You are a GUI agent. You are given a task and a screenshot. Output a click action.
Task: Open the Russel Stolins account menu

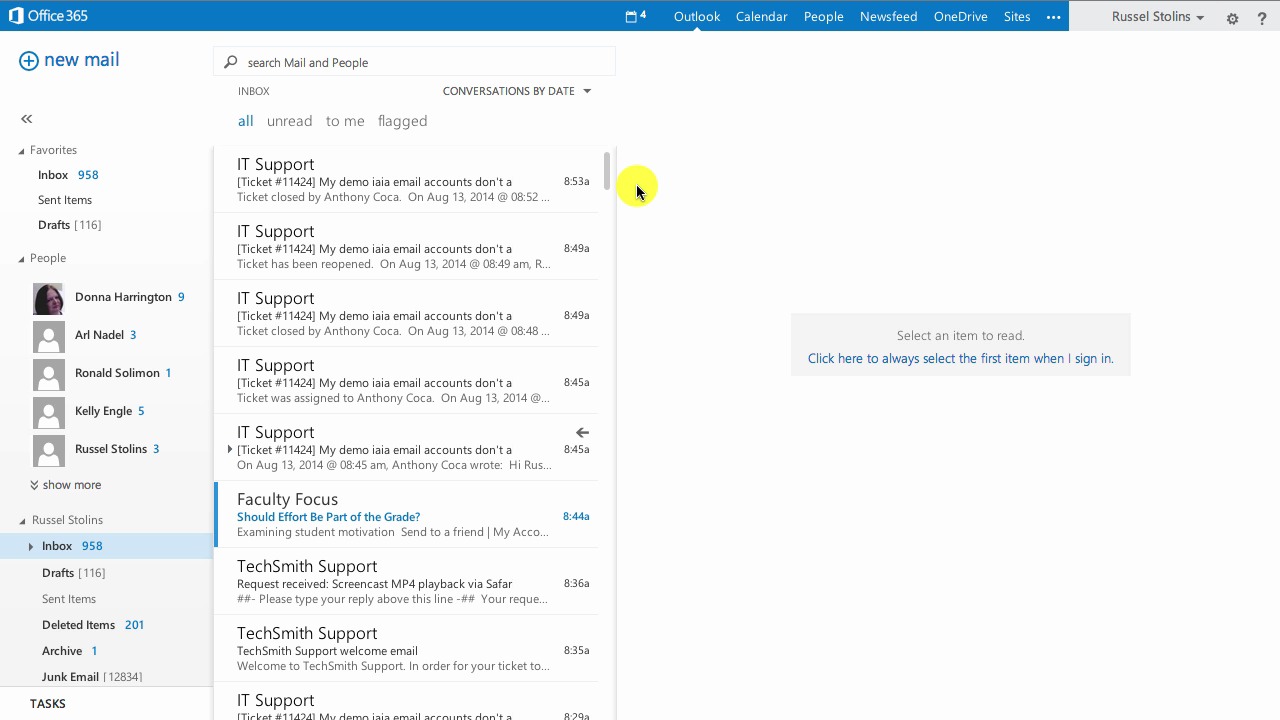click(x=1157, y=17)
